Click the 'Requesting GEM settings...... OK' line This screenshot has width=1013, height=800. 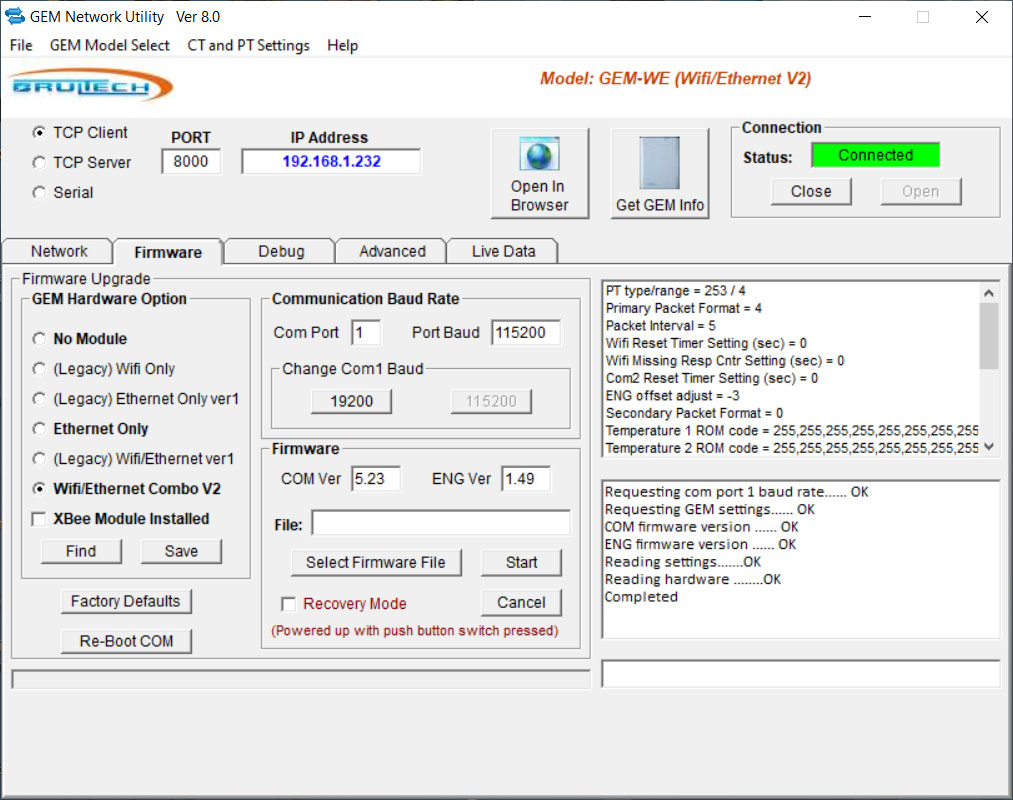709,509
